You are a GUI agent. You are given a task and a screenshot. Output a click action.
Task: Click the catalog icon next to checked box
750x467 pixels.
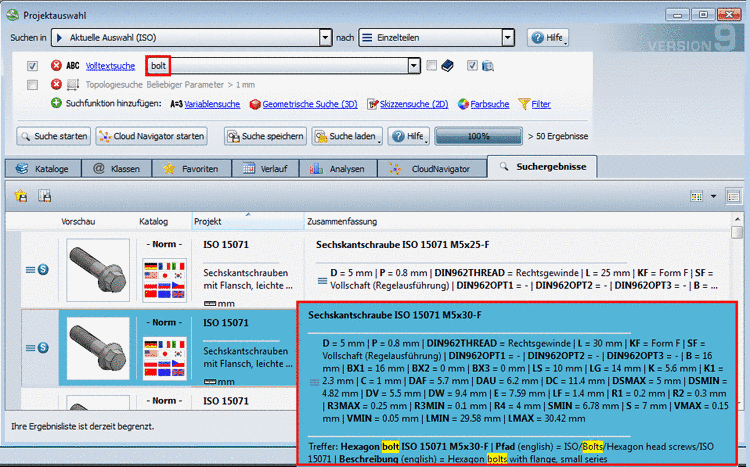click(x=488, y=66)
